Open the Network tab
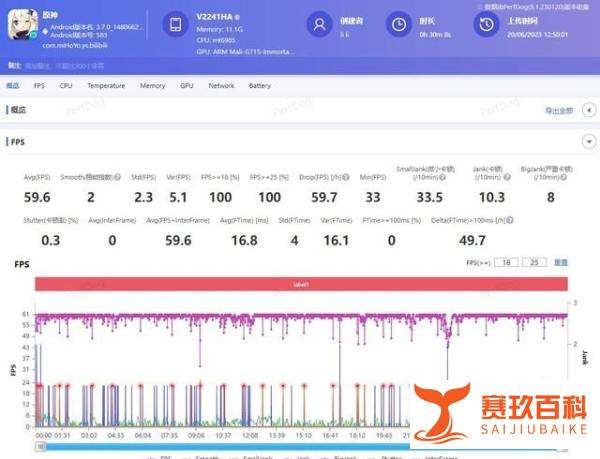 tap(221, 86)
